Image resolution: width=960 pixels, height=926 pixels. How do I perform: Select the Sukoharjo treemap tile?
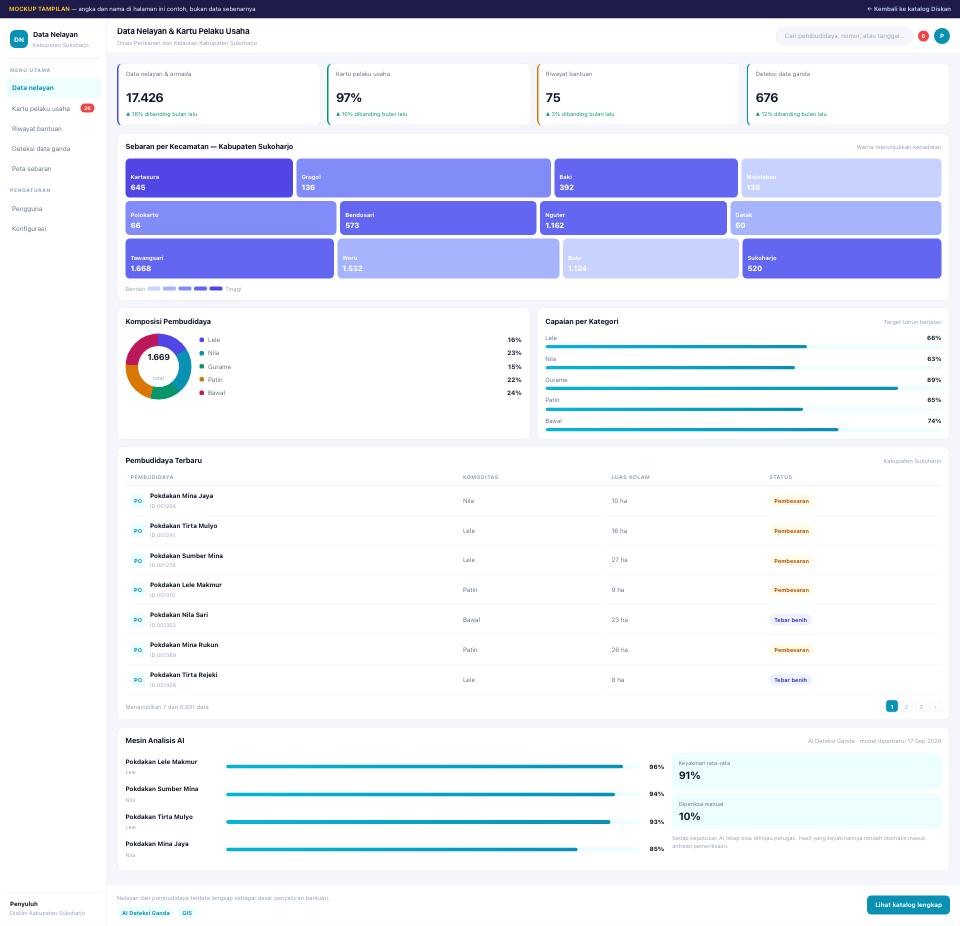(x=842, y=258)
